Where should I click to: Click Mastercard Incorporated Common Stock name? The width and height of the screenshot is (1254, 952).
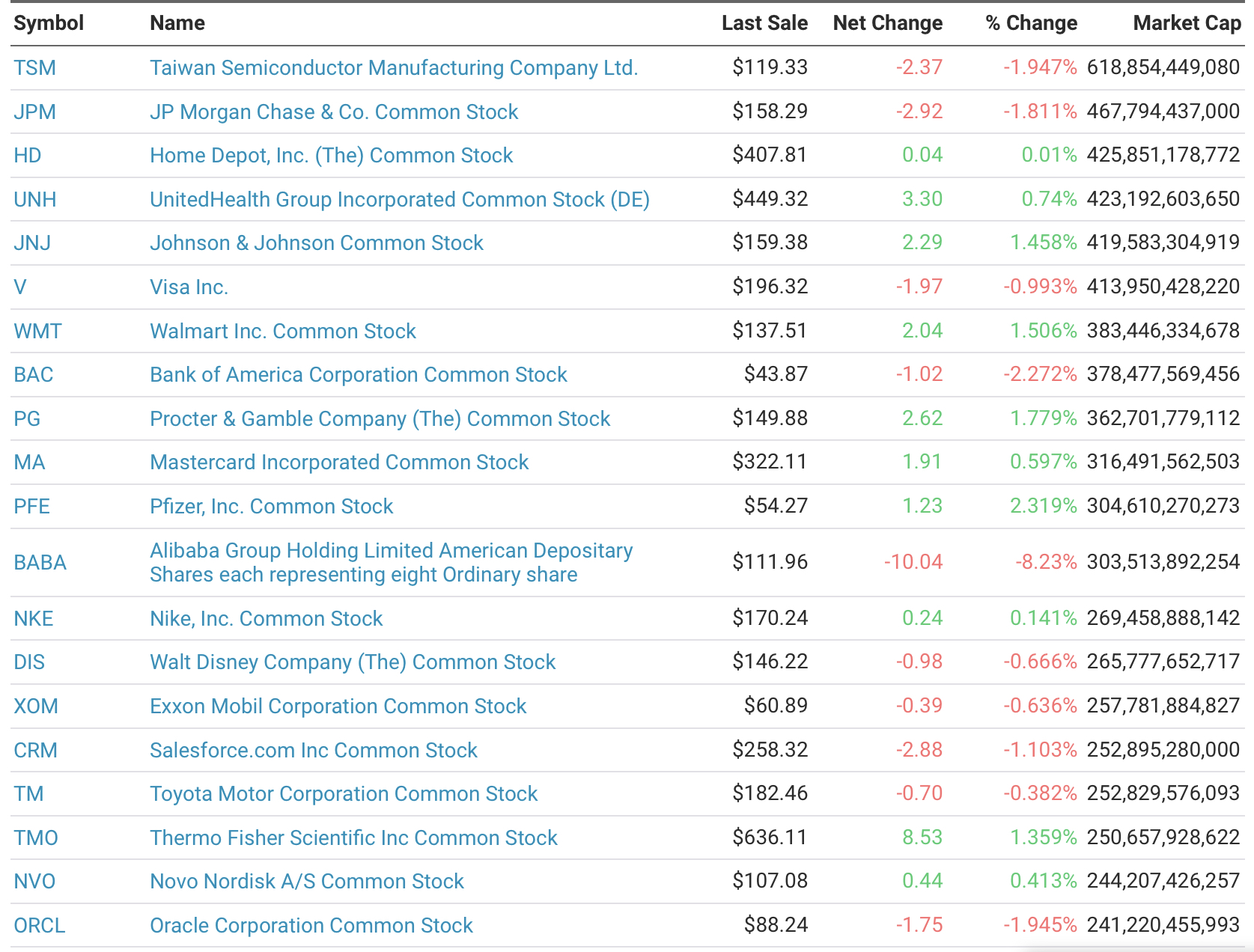coord(339,463)
